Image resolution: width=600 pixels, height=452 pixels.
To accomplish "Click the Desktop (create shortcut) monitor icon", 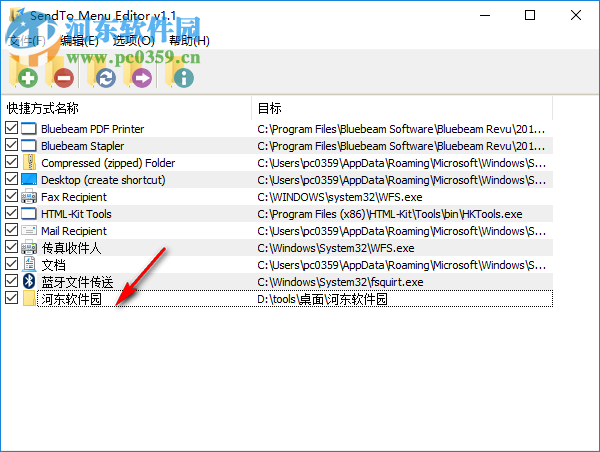I will (x=29, y=179).
